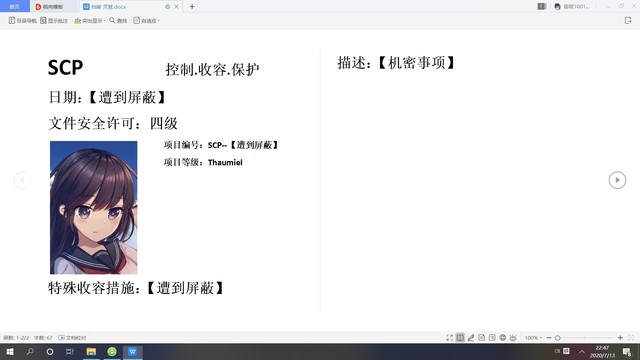Screen dimensions: 640x360
Task: Expand the auto-fit width dropdown
Action: point(147,20)
